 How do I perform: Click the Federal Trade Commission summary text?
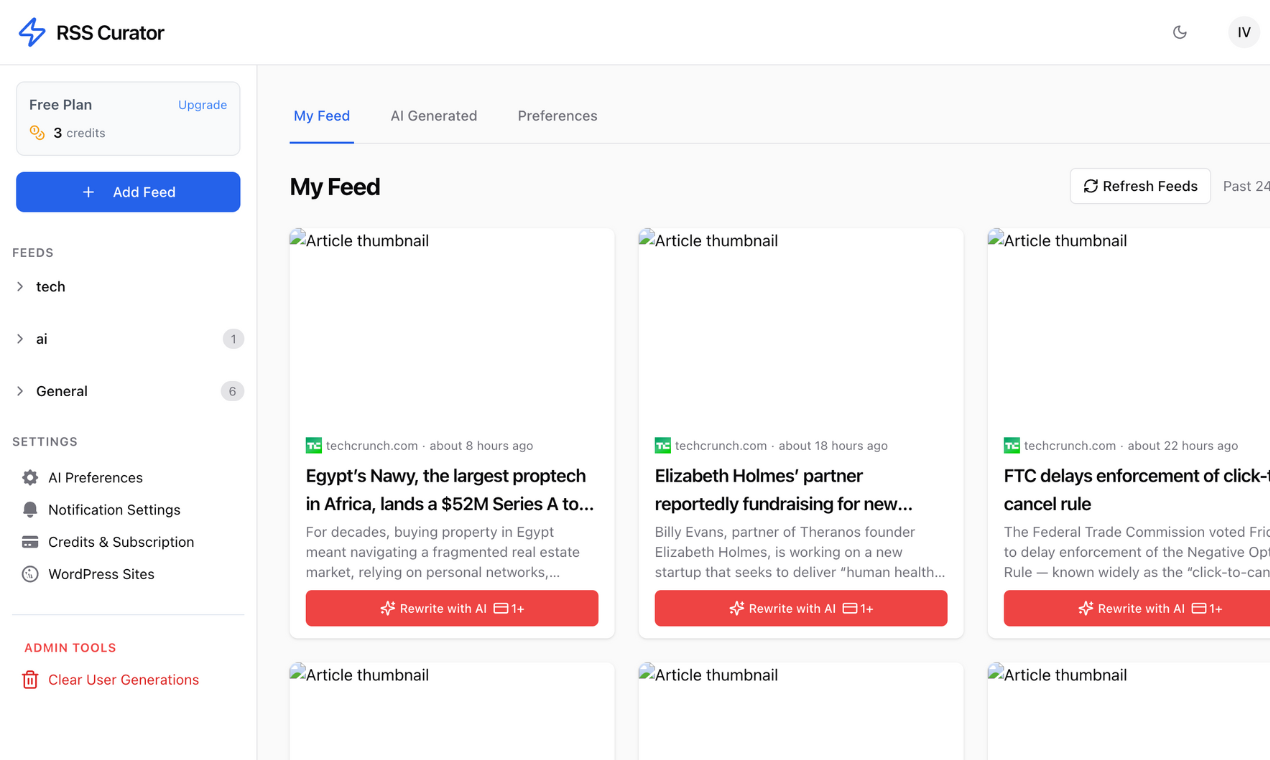[x=1137, y=552]
